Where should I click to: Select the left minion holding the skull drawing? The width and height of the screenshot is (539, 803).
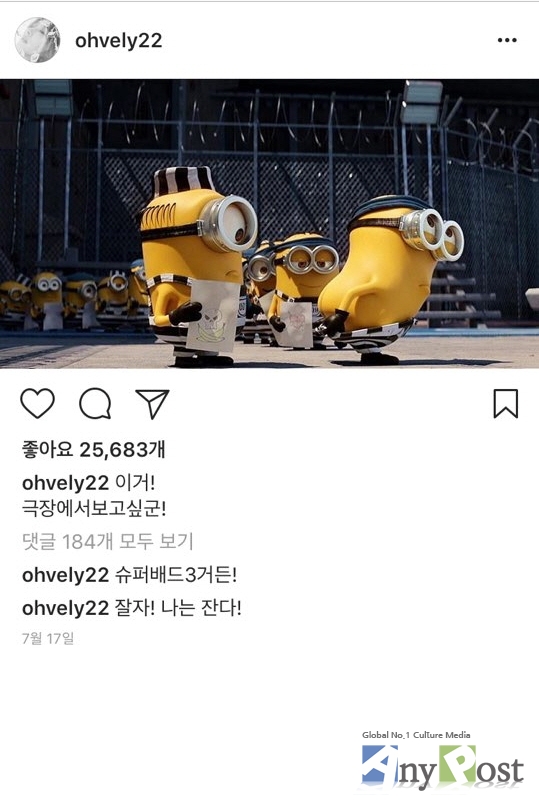(196, 266)
